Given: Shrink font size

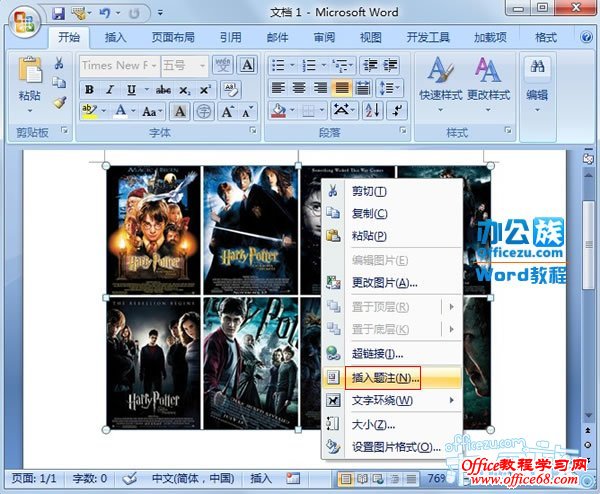Looking at the screenshot, I should coord(247,112).
